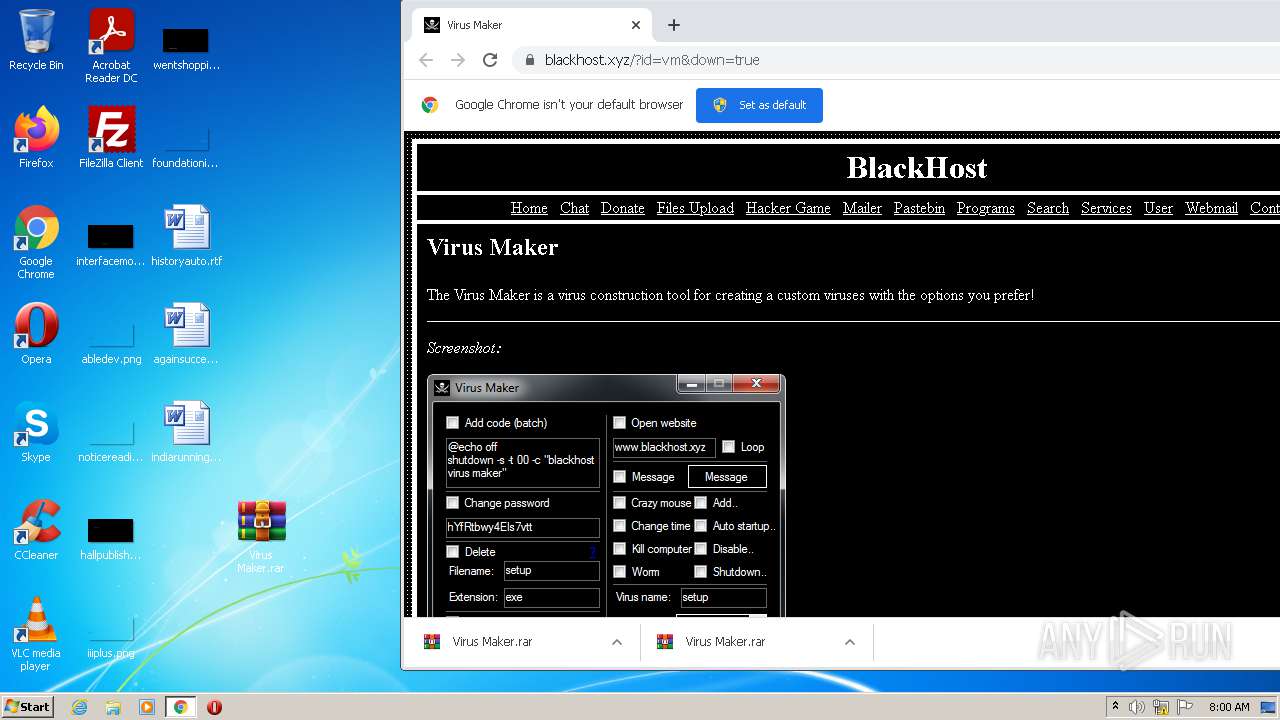1280x720 pixels.
Task: Enable the Delete checkbox
Action: (x=453, y=552)
